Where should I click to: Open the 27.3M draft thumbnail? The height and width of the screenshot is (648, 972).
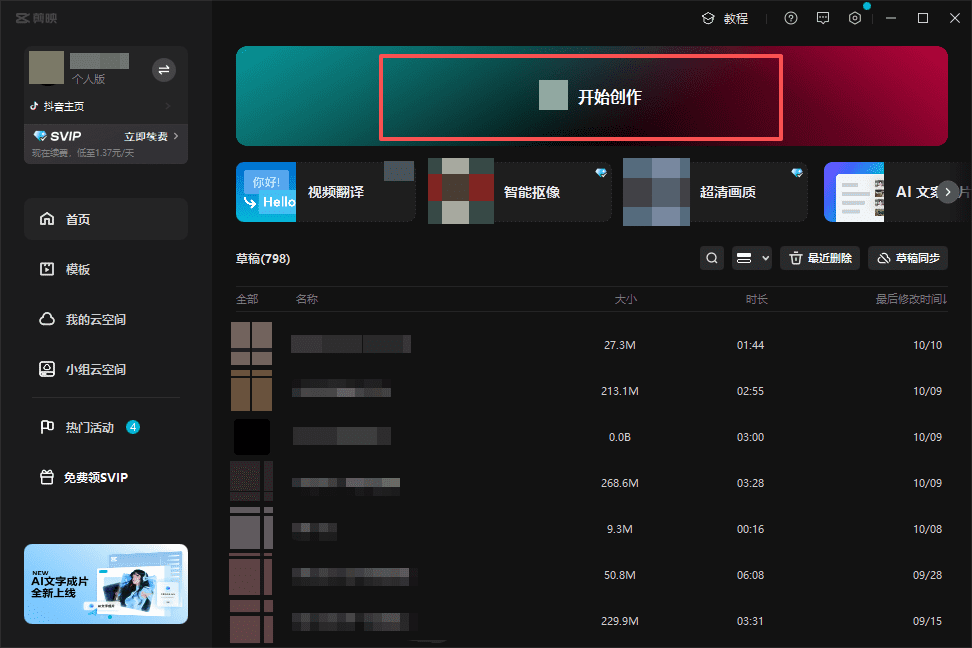coord(251,344)
